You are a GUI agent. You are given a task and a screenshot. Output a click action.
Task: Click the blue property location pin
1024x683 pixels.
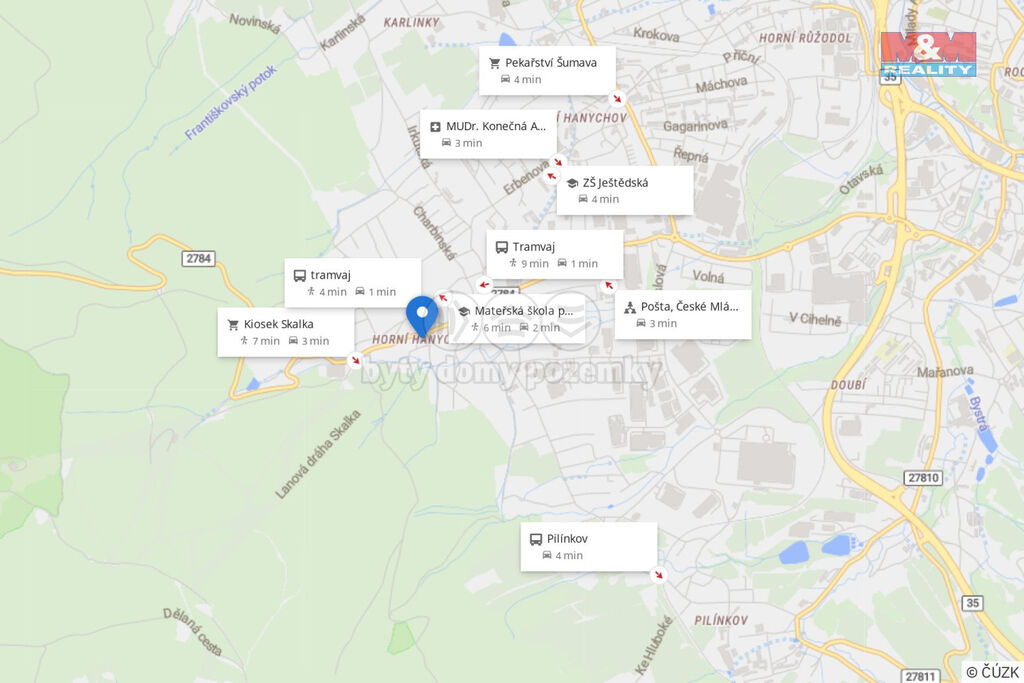pyautogui.click(x=422, y=316)
